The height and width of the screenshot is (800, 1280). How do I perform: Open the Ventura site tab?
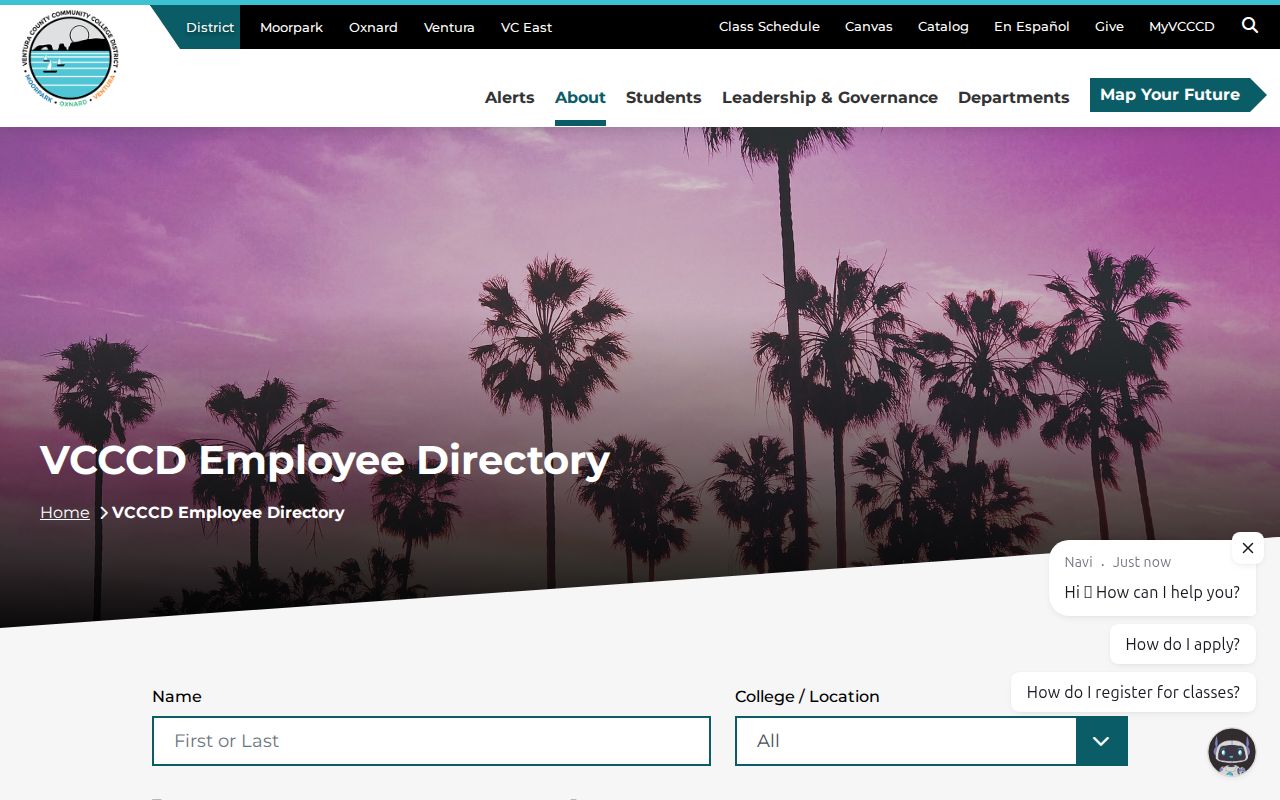click(x=449, y=27)
